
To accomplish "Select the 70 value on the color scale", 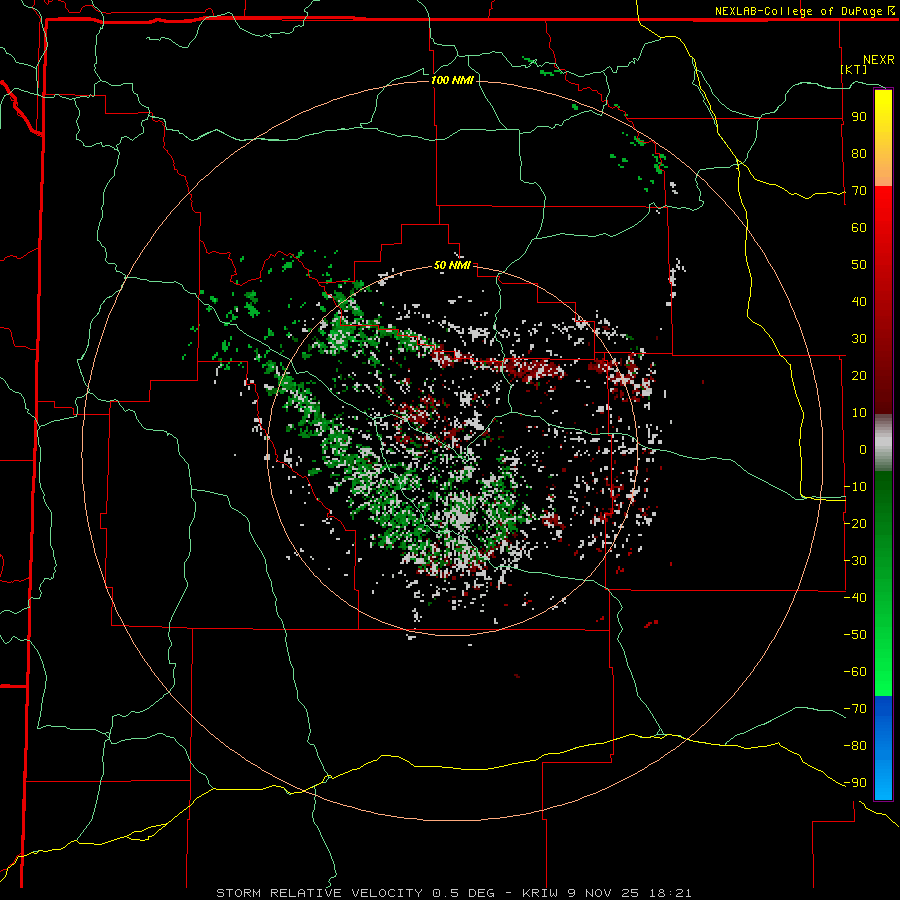I will [x=859, y=191].
